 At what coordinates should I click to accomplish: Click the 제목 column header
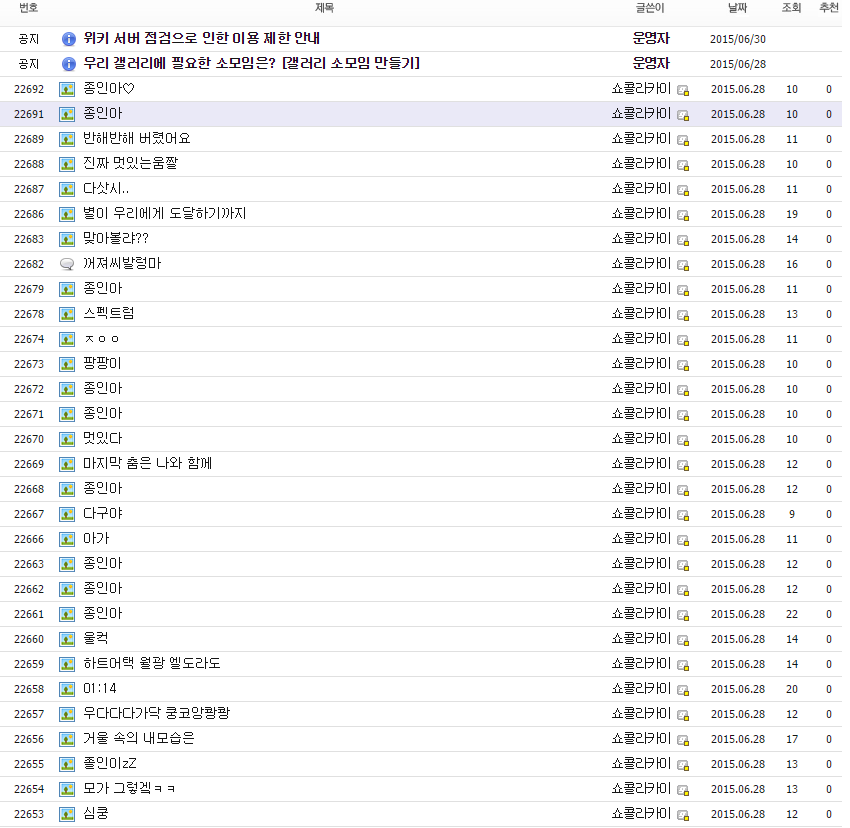tap(324, 8)
